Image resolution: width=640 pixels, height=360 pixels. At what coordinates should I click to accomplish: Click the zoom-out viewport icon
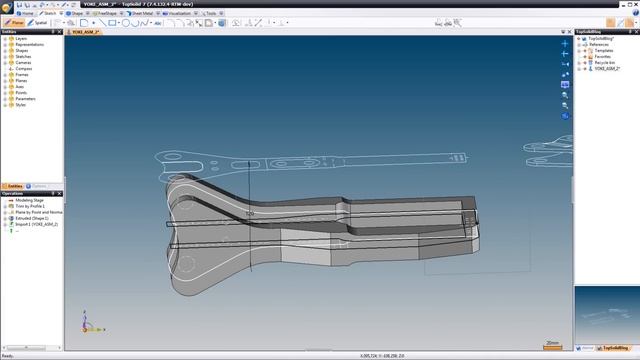click(565, 105)
